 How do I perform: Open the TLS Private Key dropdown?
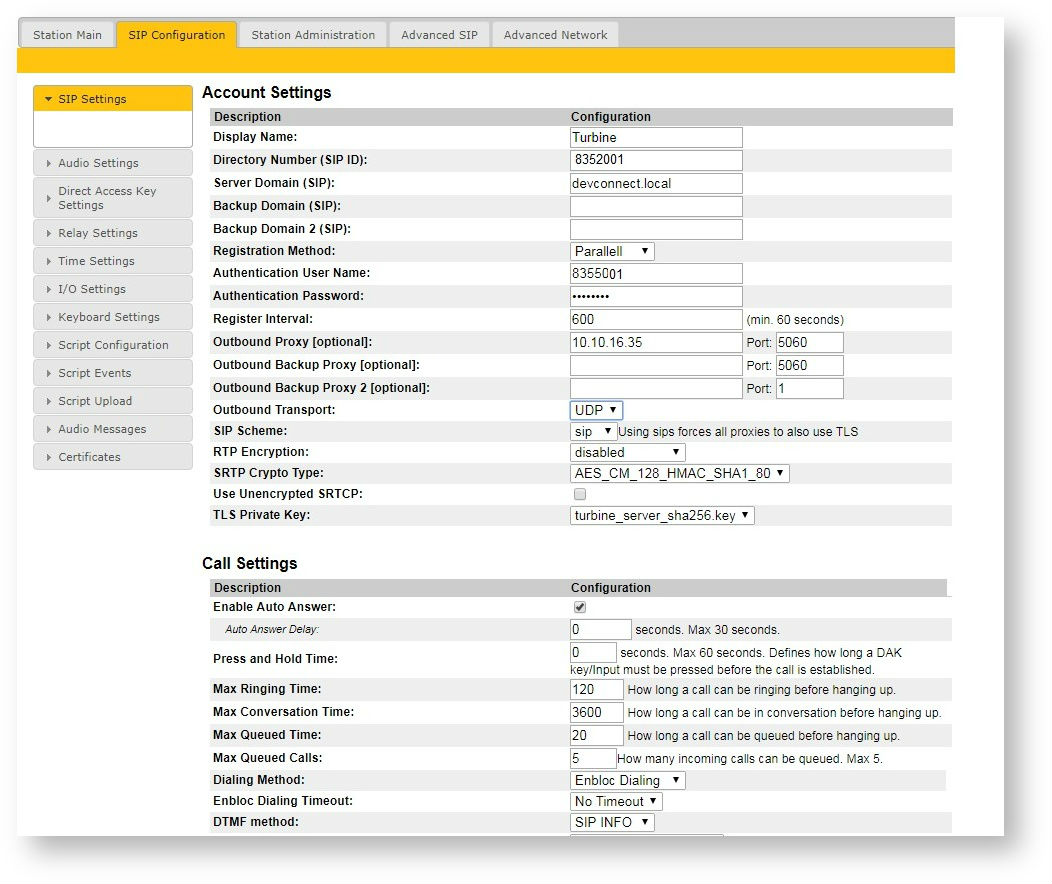coord(662,515)
